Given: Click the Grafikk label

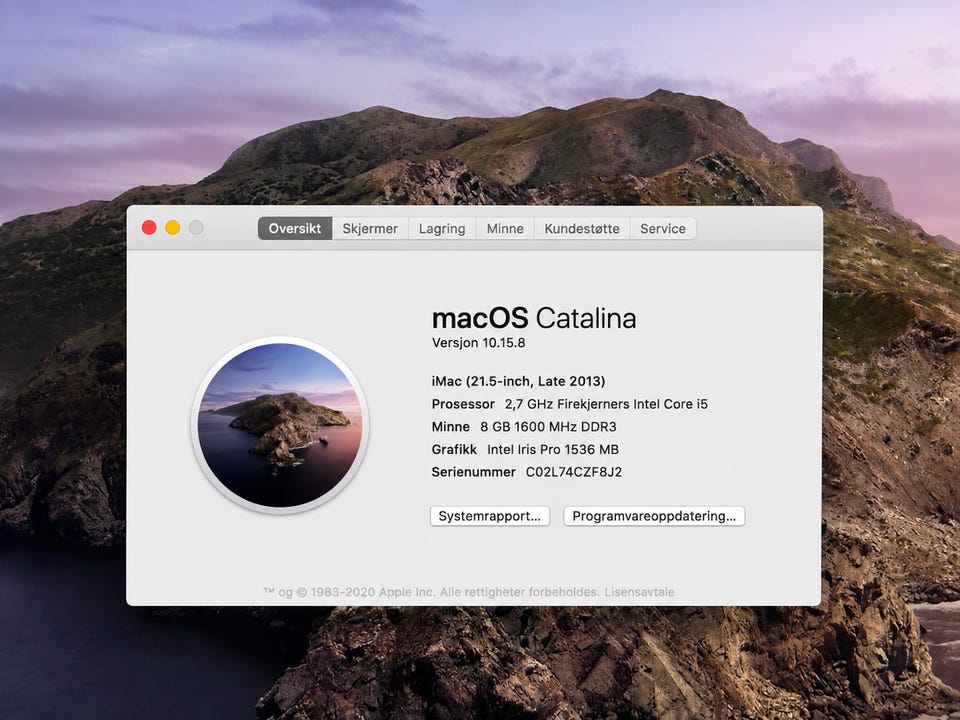Looking at the screenshot, I should point(454,449).
